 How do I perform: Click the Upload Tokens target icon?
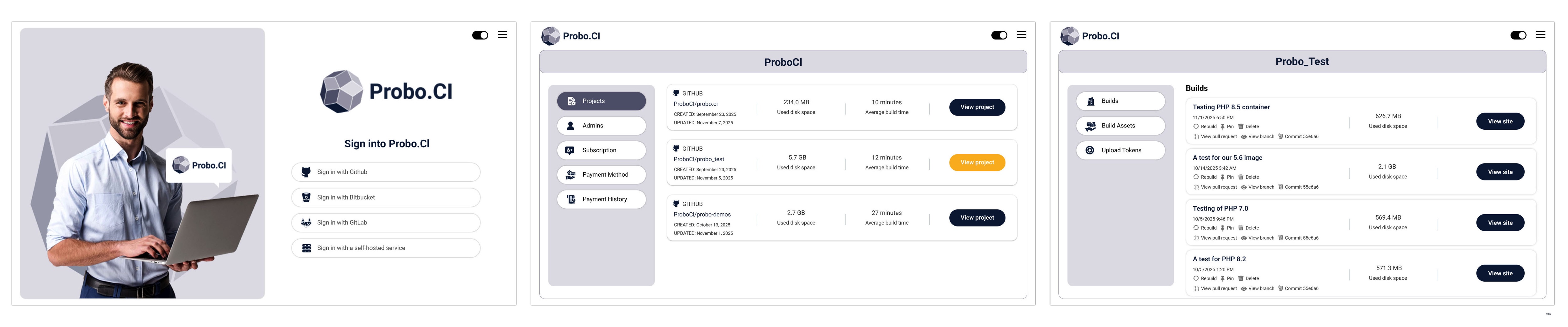point(1089,150)
